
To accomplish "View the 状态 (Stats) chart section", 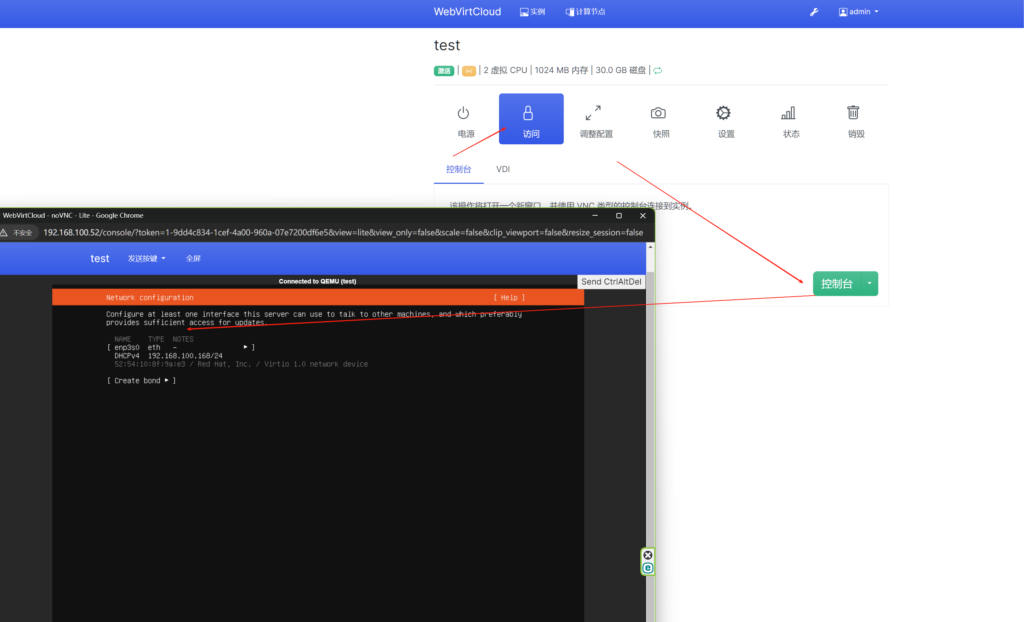I will (791, 121).
